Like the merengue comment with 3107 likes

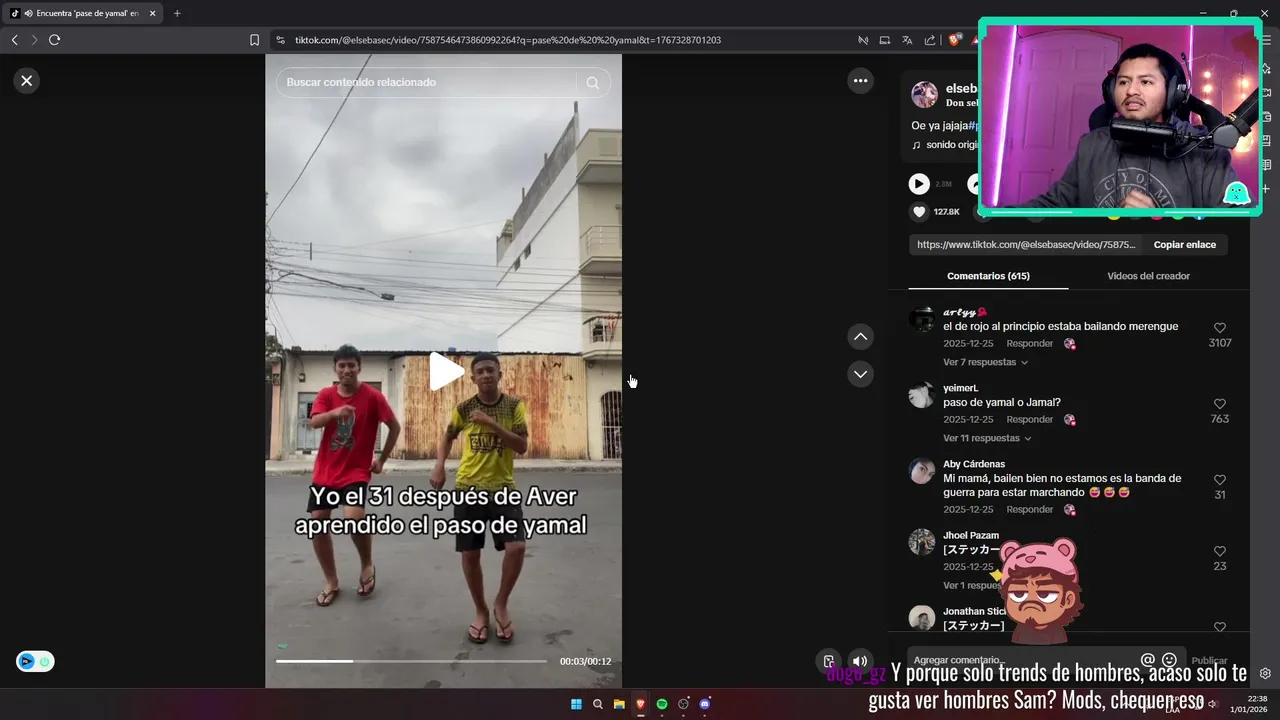[1220, 328]
